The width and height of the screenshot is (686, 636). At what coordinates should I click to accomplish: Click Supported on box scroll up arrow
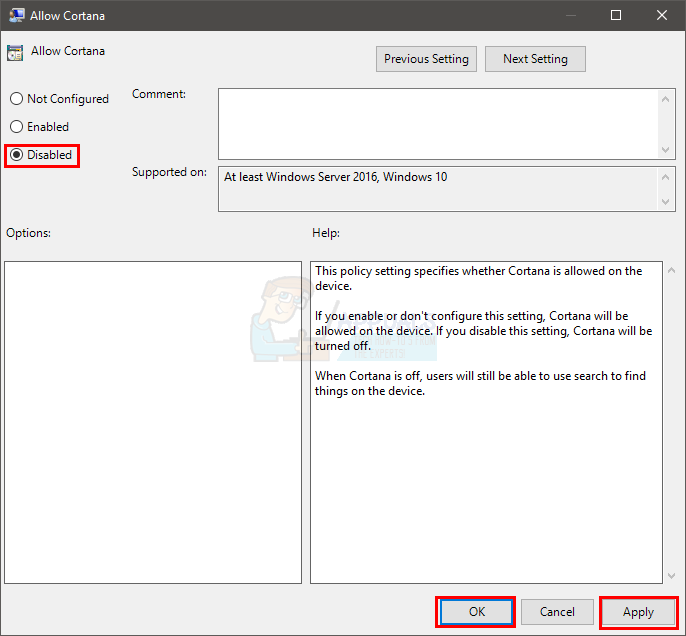coord(665,177)
